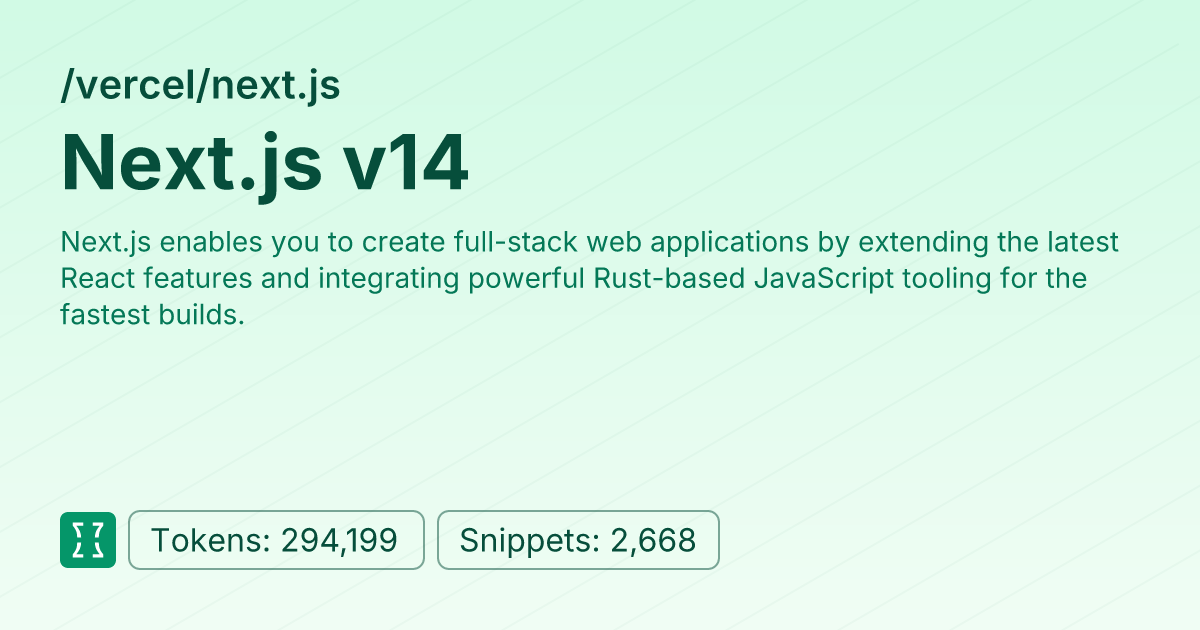Click the Tokens: 294,199 badge
Screen dimensions: 1200x630
click(x=276, y=540)
